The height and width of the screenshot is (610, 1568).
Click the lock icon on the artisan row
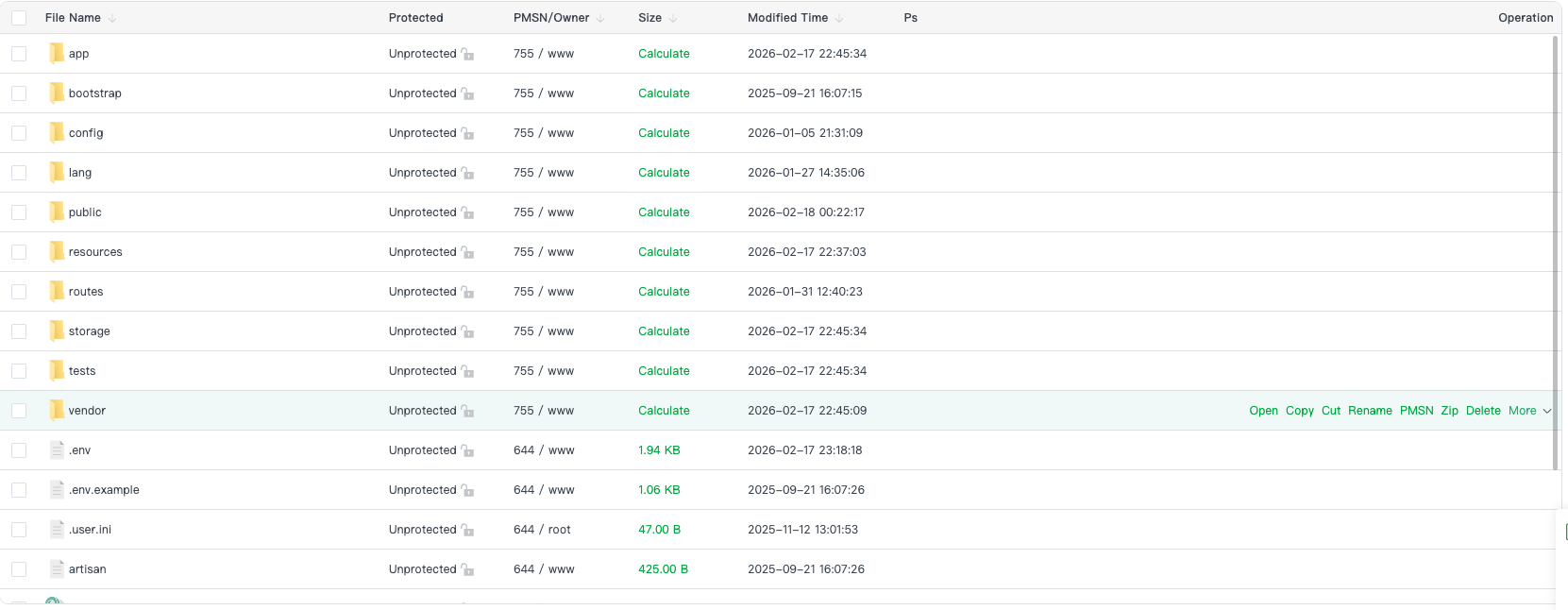tap(467, 570)
